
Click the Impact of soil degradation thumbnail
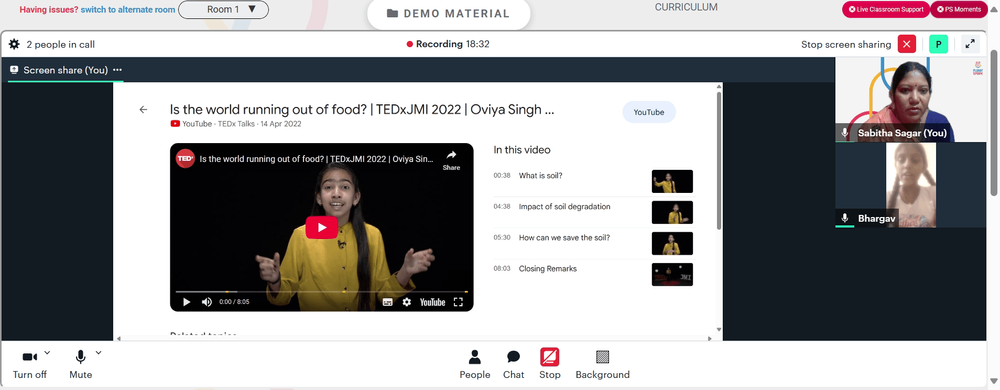(x=672, y=212)
